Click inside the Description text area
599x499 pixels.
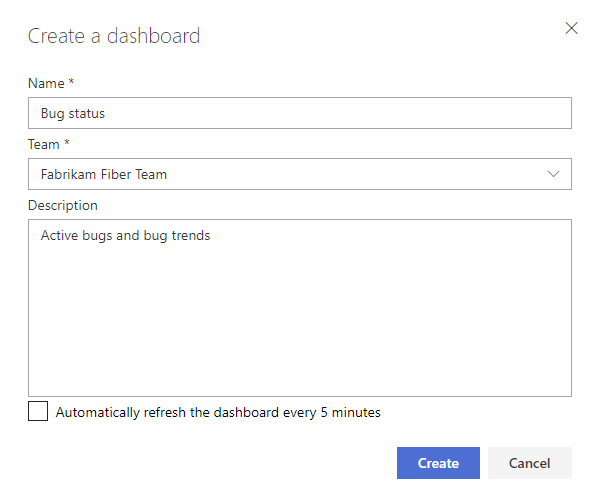pos(300,308)
